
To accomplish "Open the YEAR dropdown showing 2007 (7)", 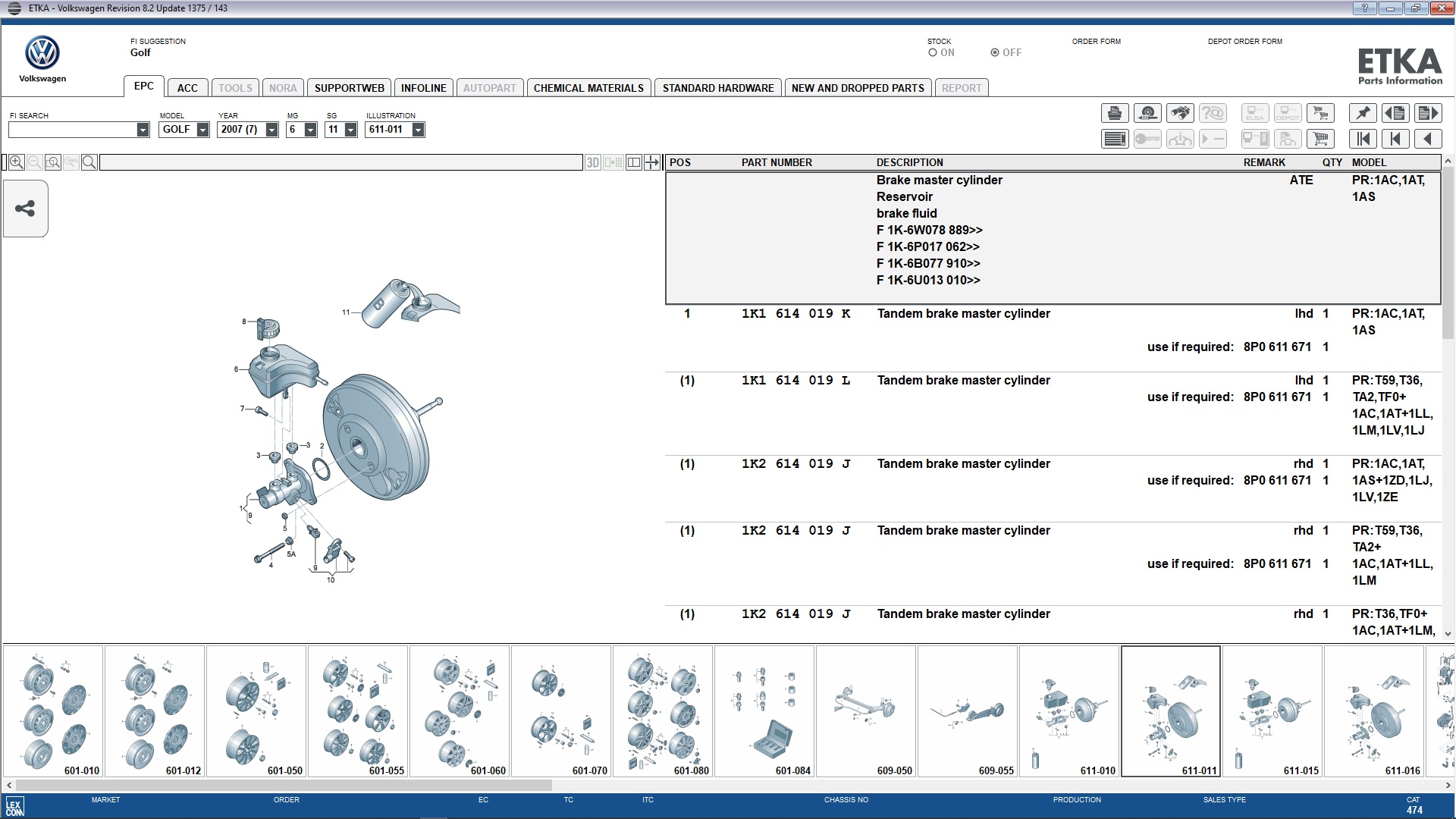I will (271, 130).
